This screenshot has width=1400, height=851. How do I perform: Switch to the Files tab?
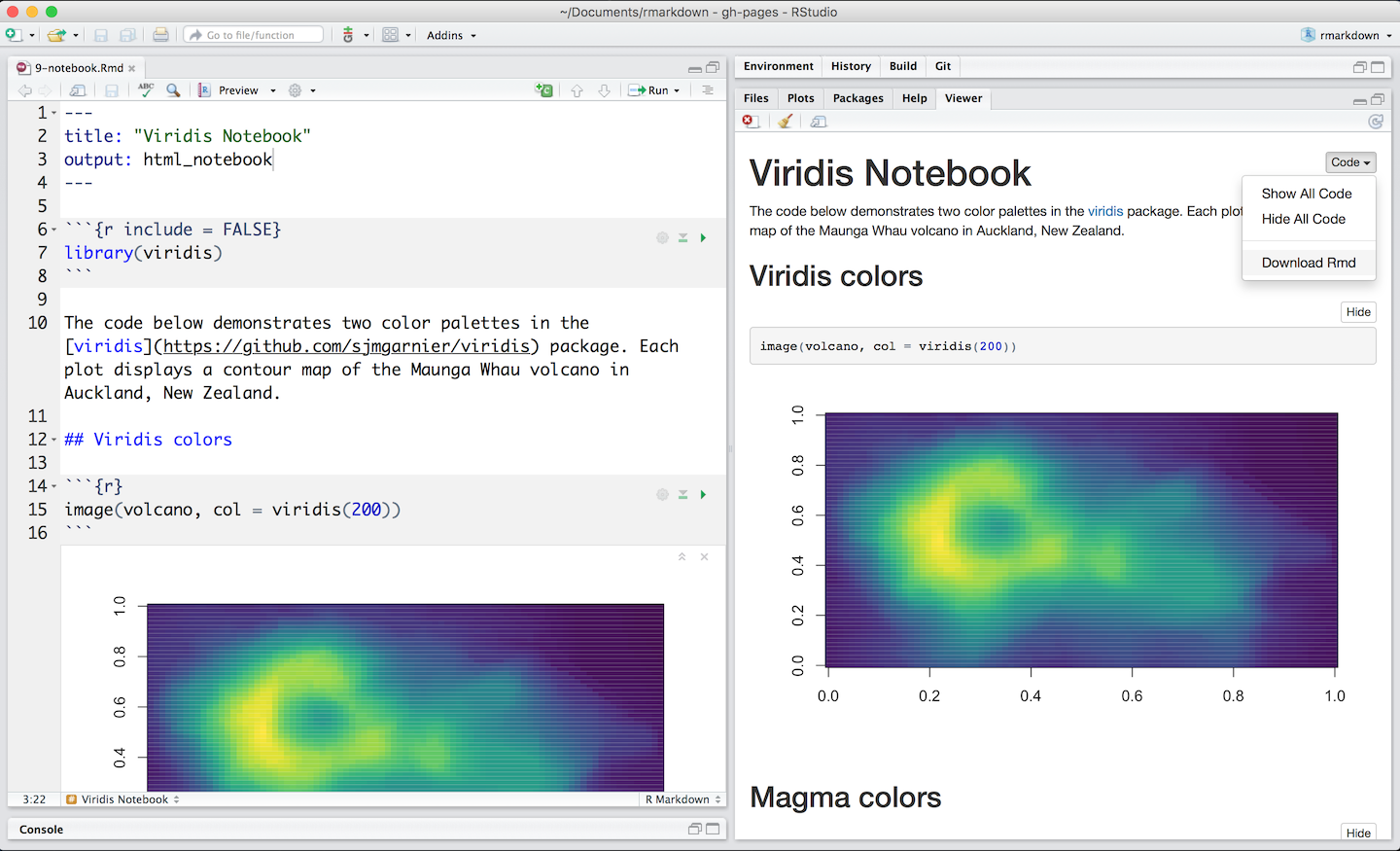[x=756, y=98]
